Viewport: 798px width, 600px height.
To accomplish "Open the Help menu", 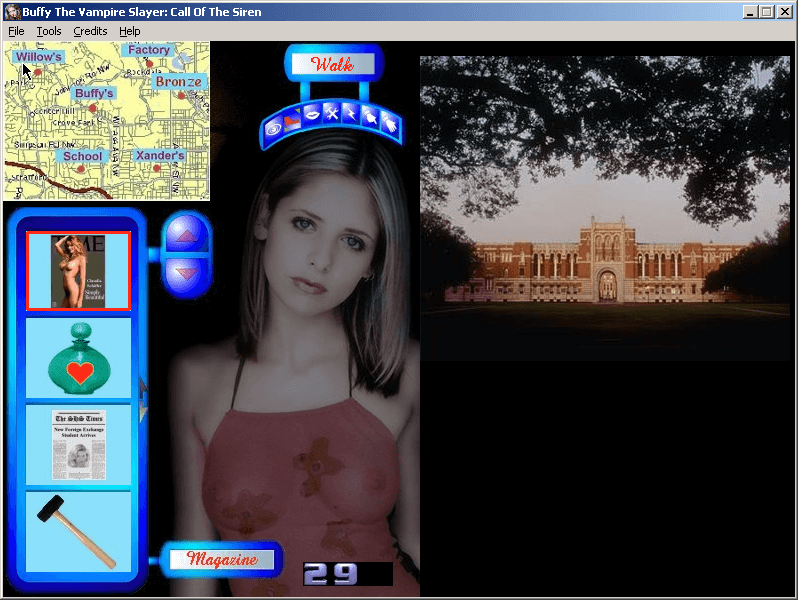I will tap(130, 32).
